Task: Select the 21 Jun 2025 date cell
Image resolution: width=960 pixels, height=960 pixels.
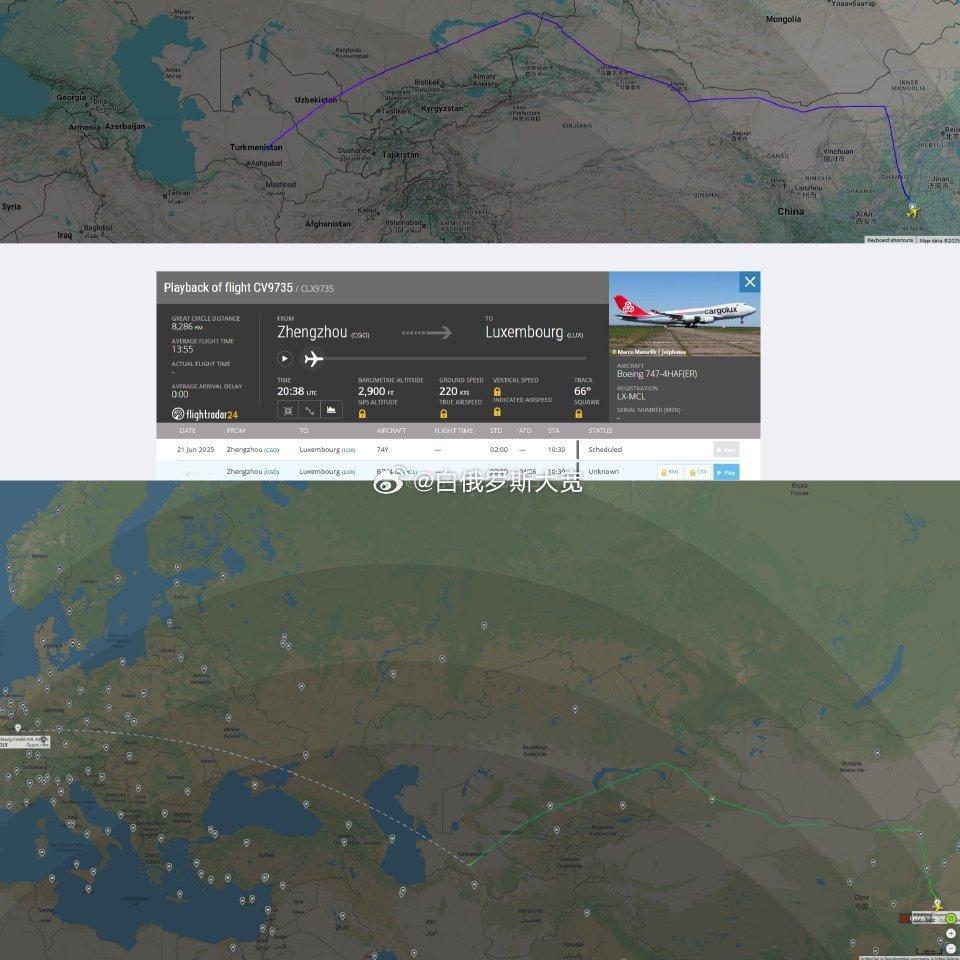Action: coord(196,449)
